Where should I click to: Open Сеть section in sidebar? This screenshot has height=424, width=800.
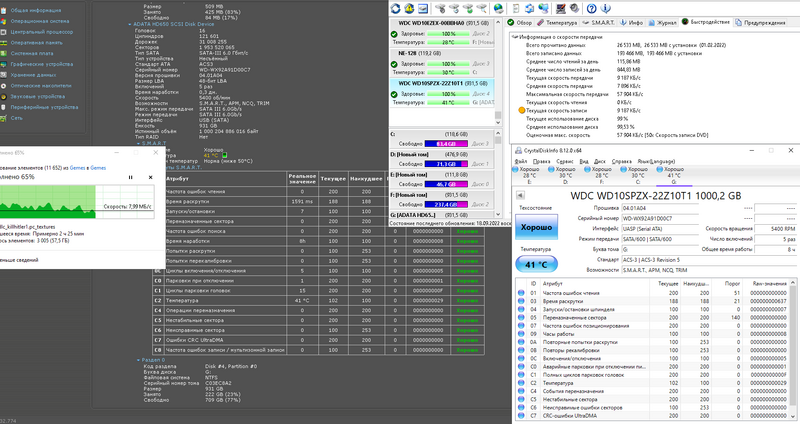point(17,118)
